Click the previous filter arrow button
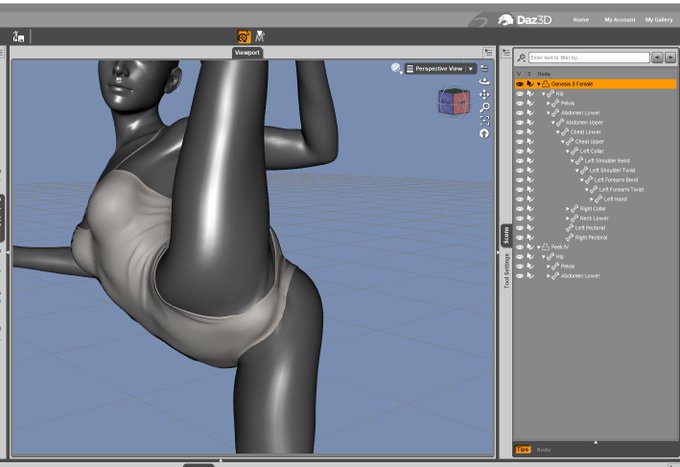680x467 pixels. click(x=657, y=57)
